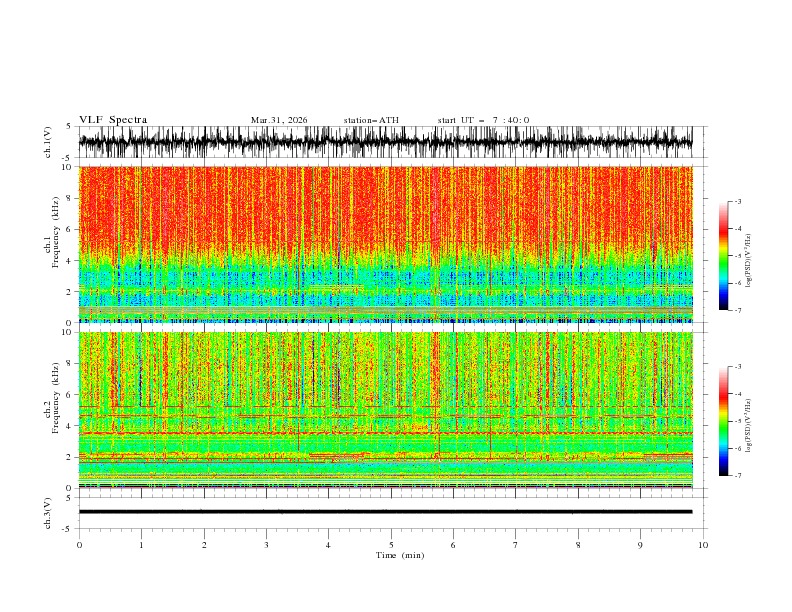The height and width of the screenshot is (612, 792).
Task: Click the "-3" label on upper color bar
Action: 737,201
